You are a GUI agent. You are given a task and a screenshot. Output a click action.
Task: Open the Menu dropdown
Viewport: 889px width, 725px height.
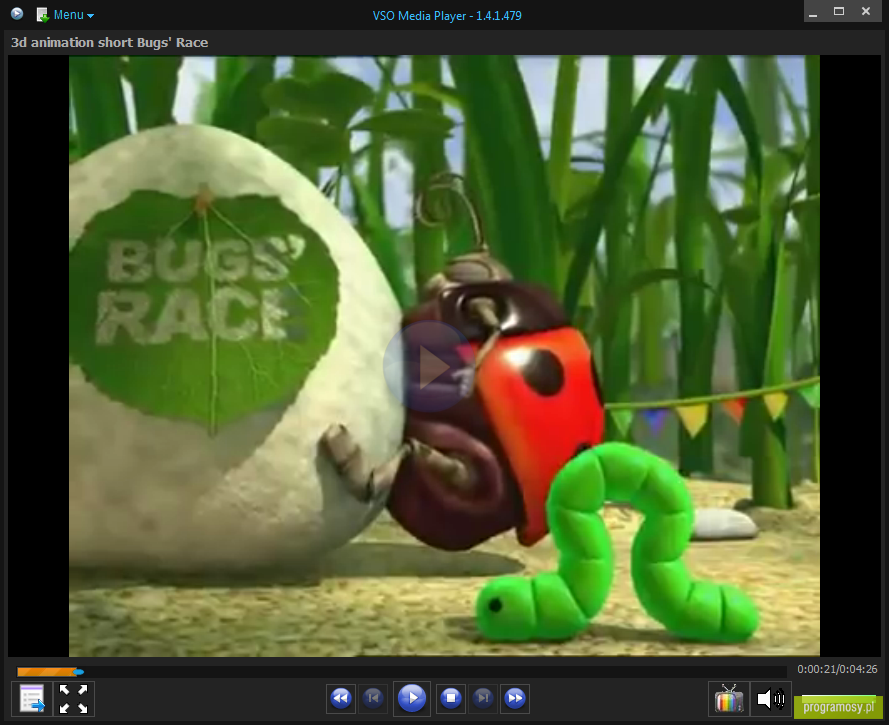click(x=74, y=15)
